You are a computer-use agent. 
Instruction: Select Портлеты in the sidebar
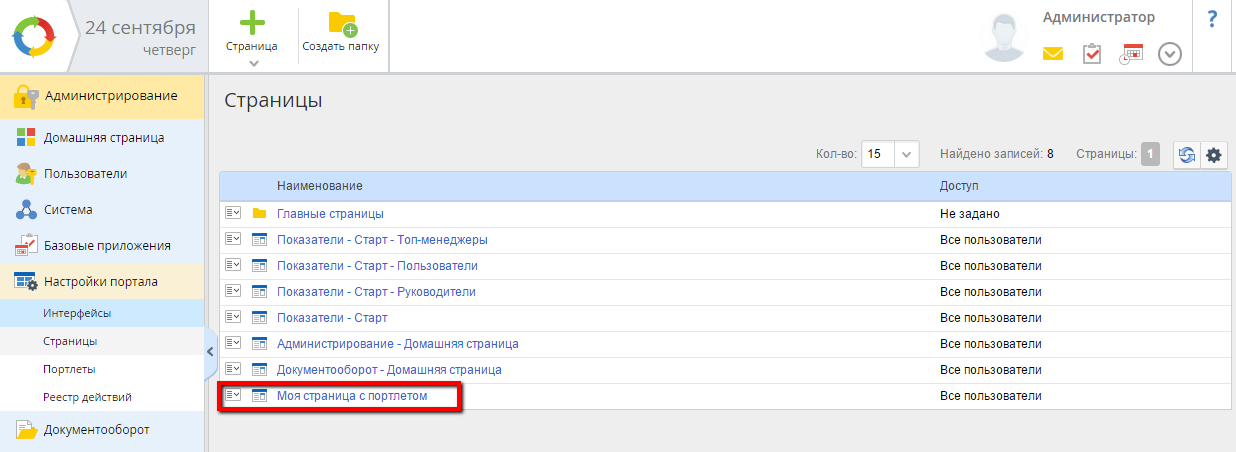(69, 369)
